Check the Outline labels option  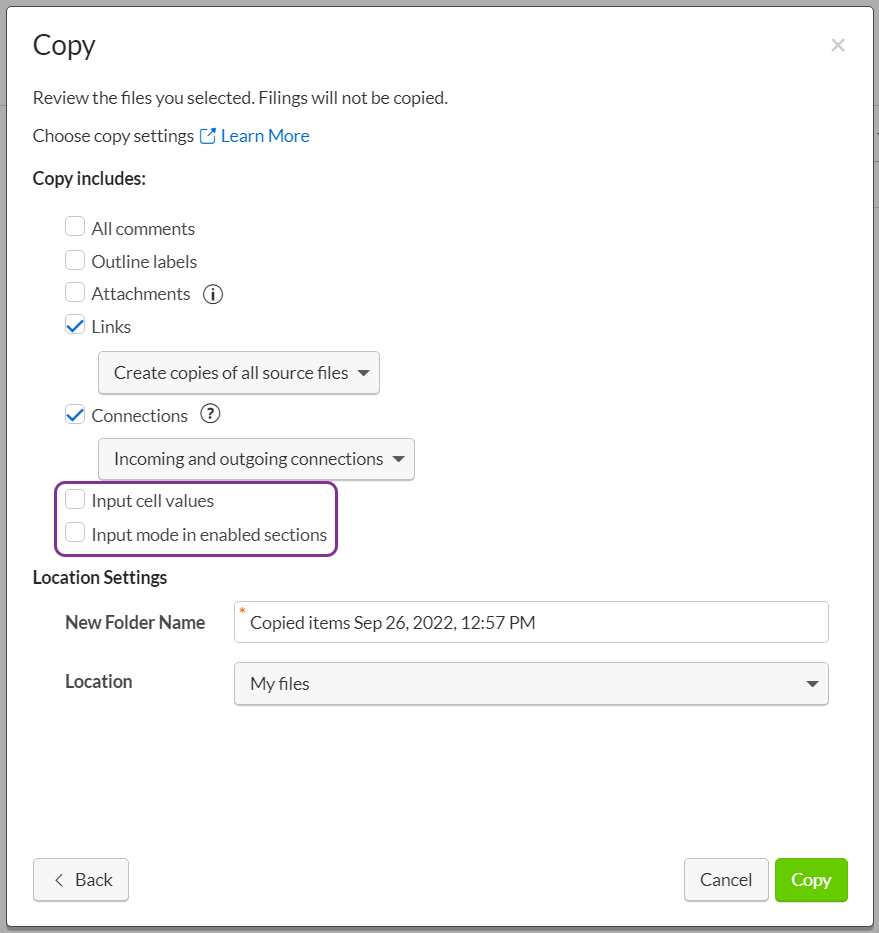75,260
